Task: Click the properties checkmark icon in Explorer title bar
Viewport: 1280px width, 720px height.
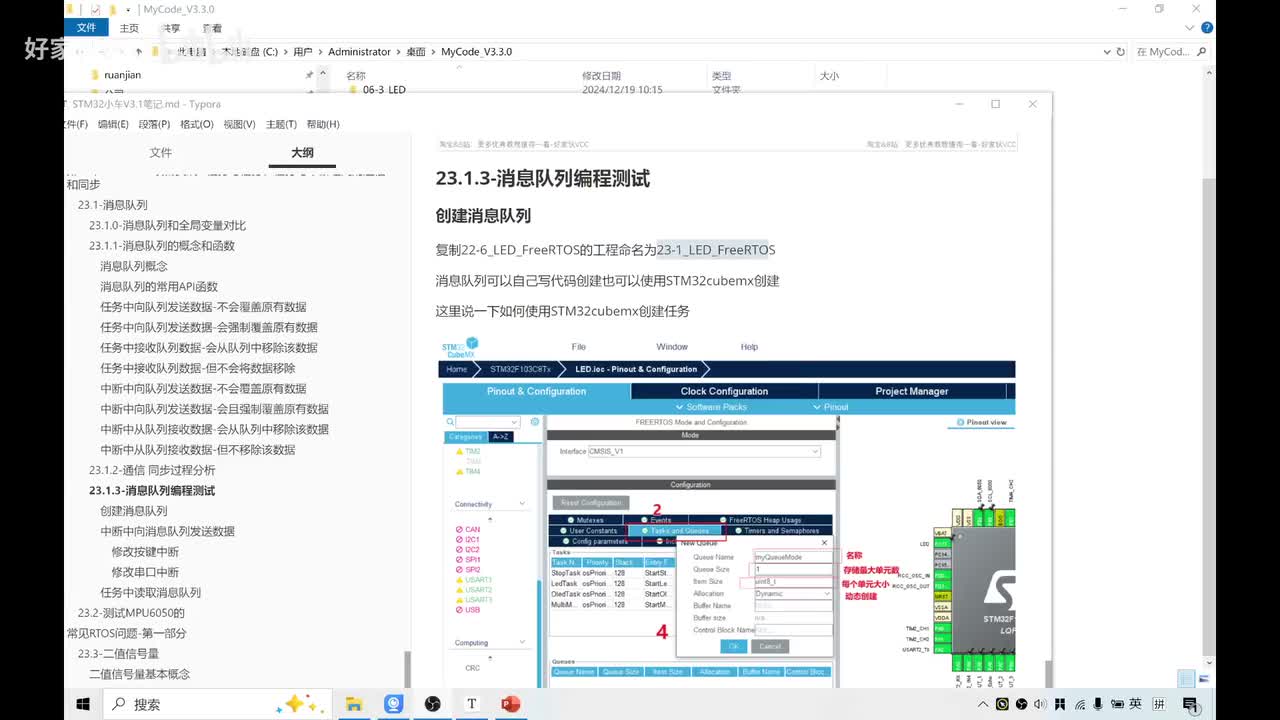Action: click(x=95, y=9)
